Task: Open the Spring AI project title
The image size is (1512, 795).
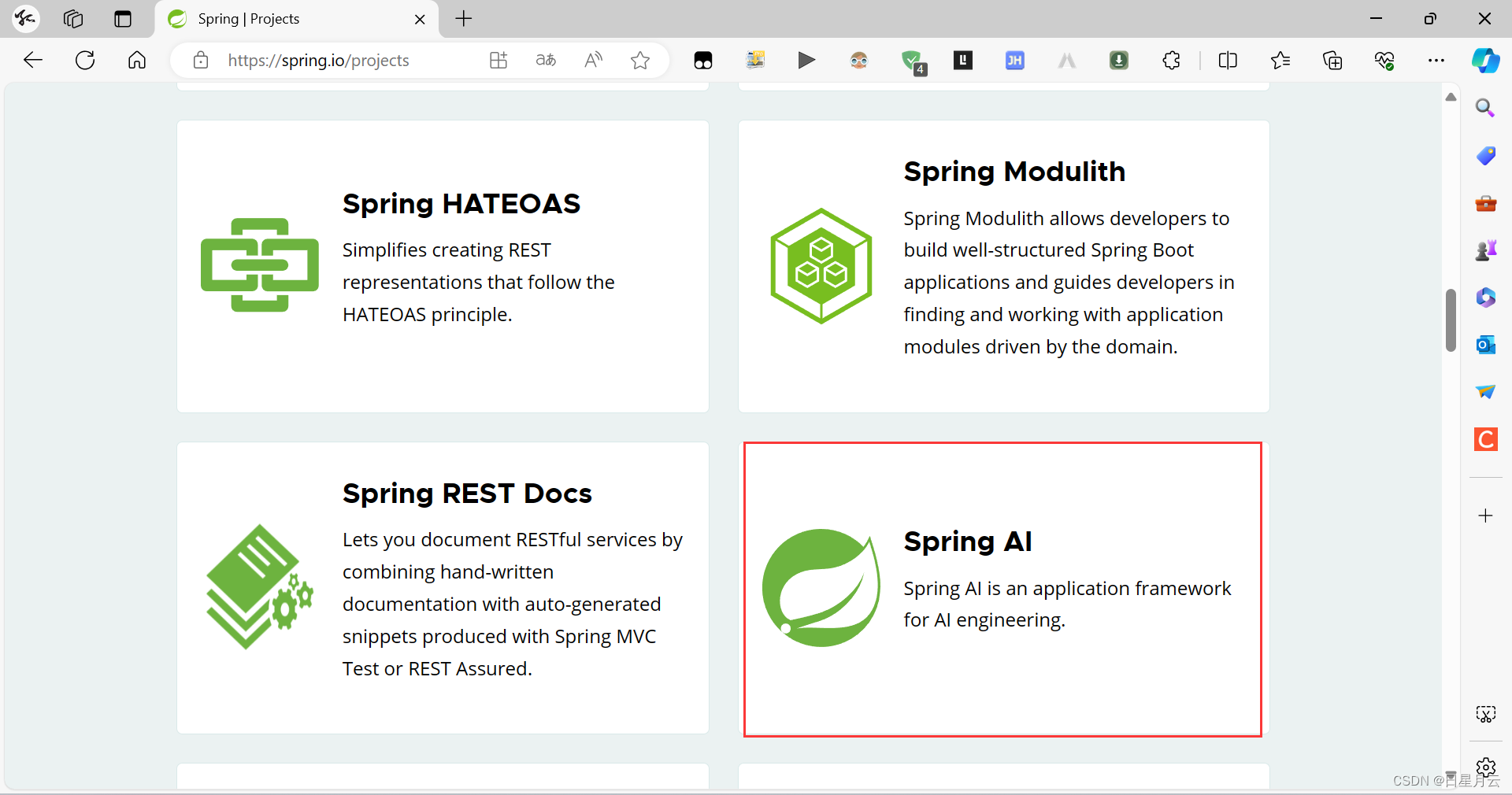Action: 968,542
